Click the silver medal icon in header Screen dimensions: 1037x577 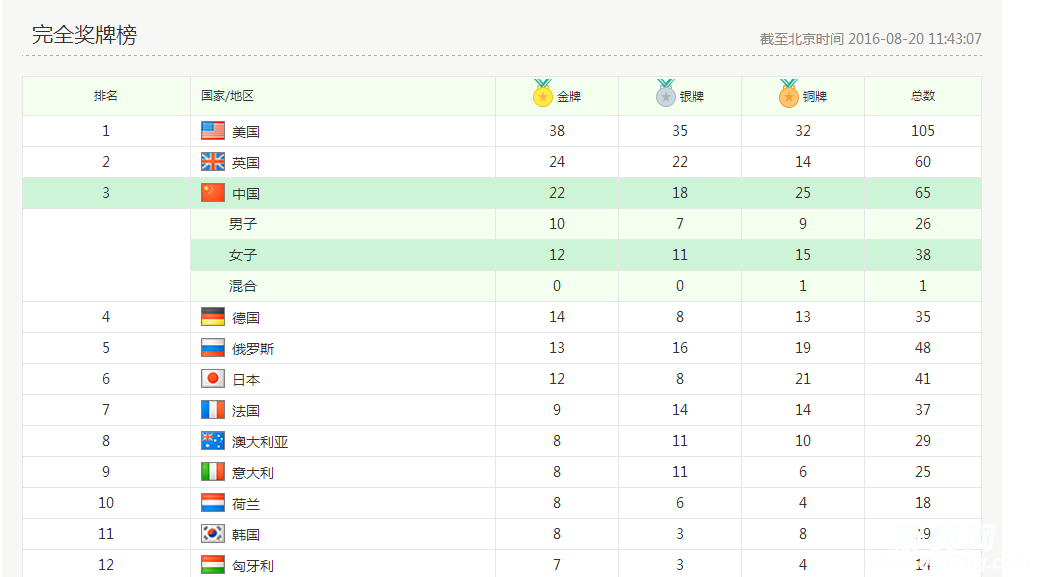click(666, 95)
